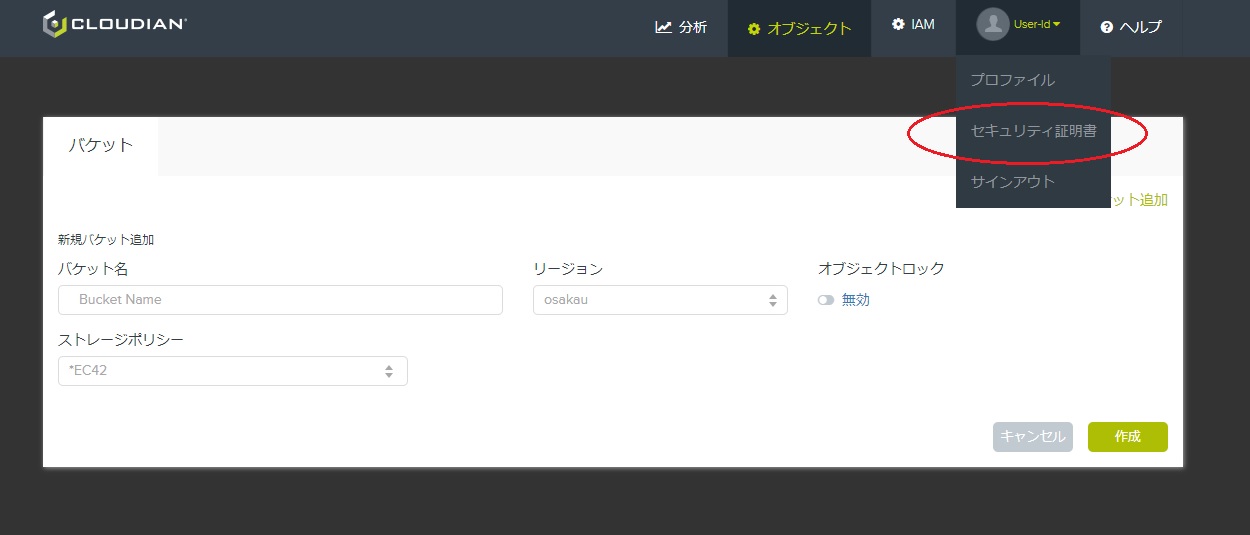Toggle the オブジェクトロック switch
Image resolution: width=1250 pixels, height=535 pixels.
click(x=826, y=300)
